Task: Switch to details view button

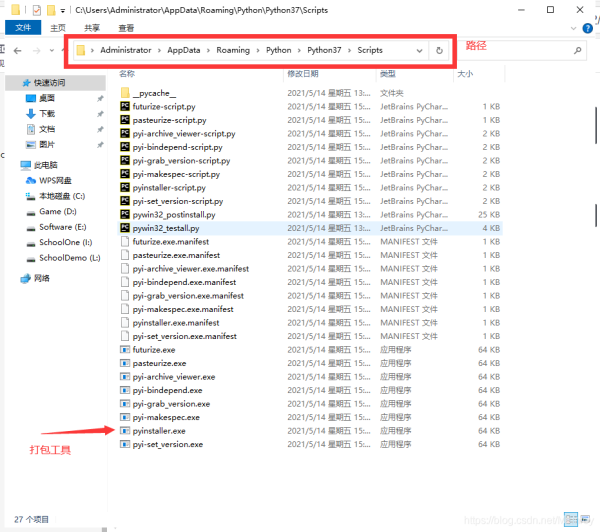Action: click(x=571, y=519)
